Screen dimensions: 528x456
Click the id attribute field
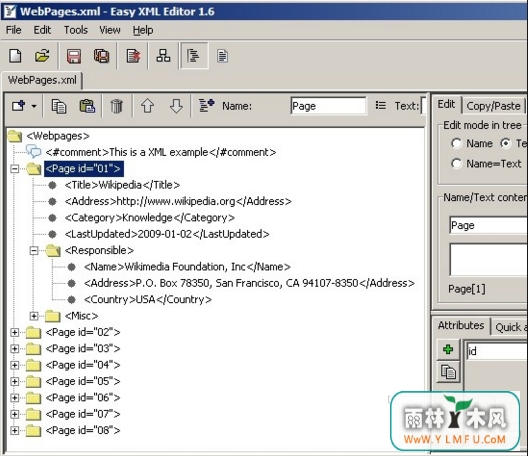(497, 351)
